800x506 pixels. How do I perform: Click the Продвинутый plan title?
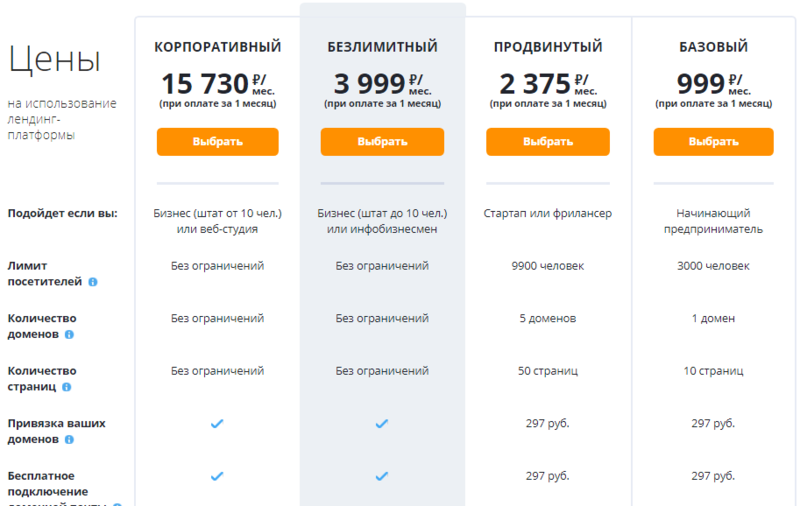click(x=547, y=47)
